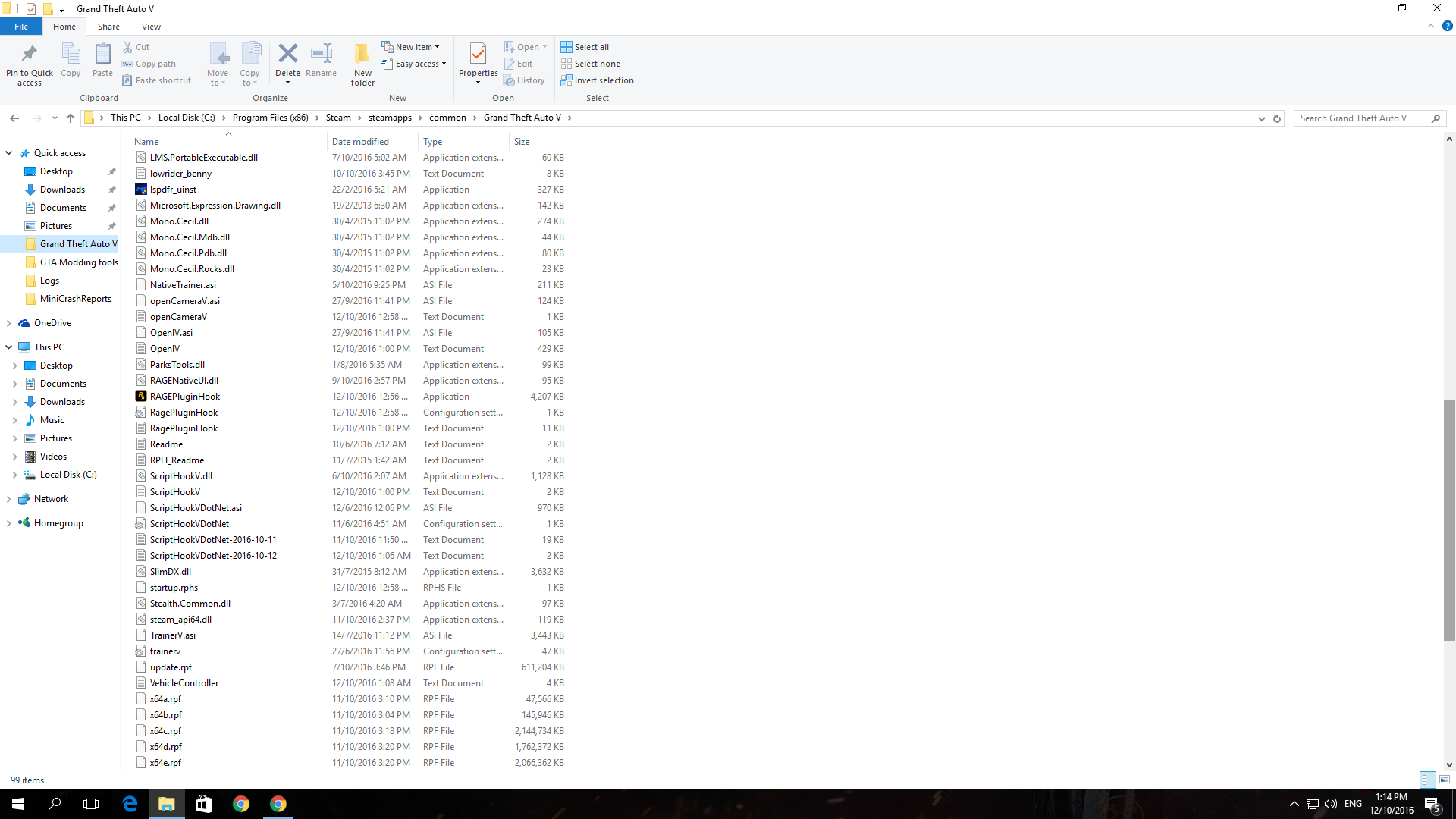Viewport: 1456px width, 819px height.
Task: Switch to details view button
Action: pyautogui.click(x=1428, y=780)
